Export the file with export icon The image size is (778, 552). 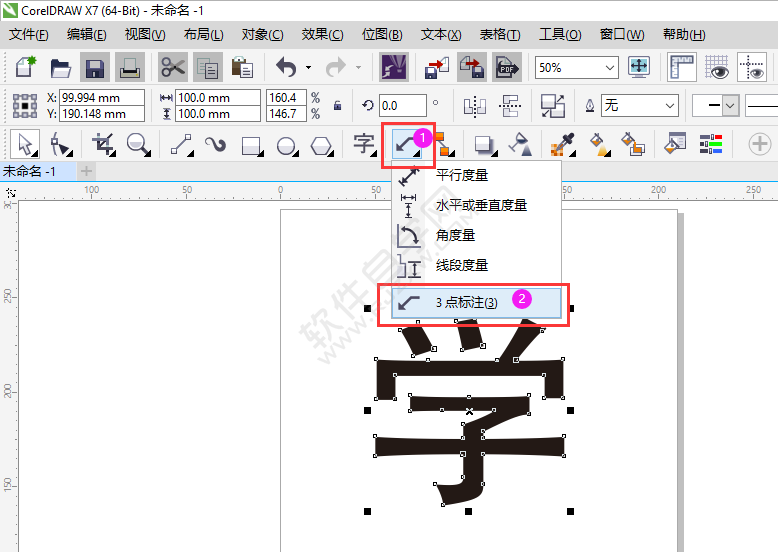472,67
